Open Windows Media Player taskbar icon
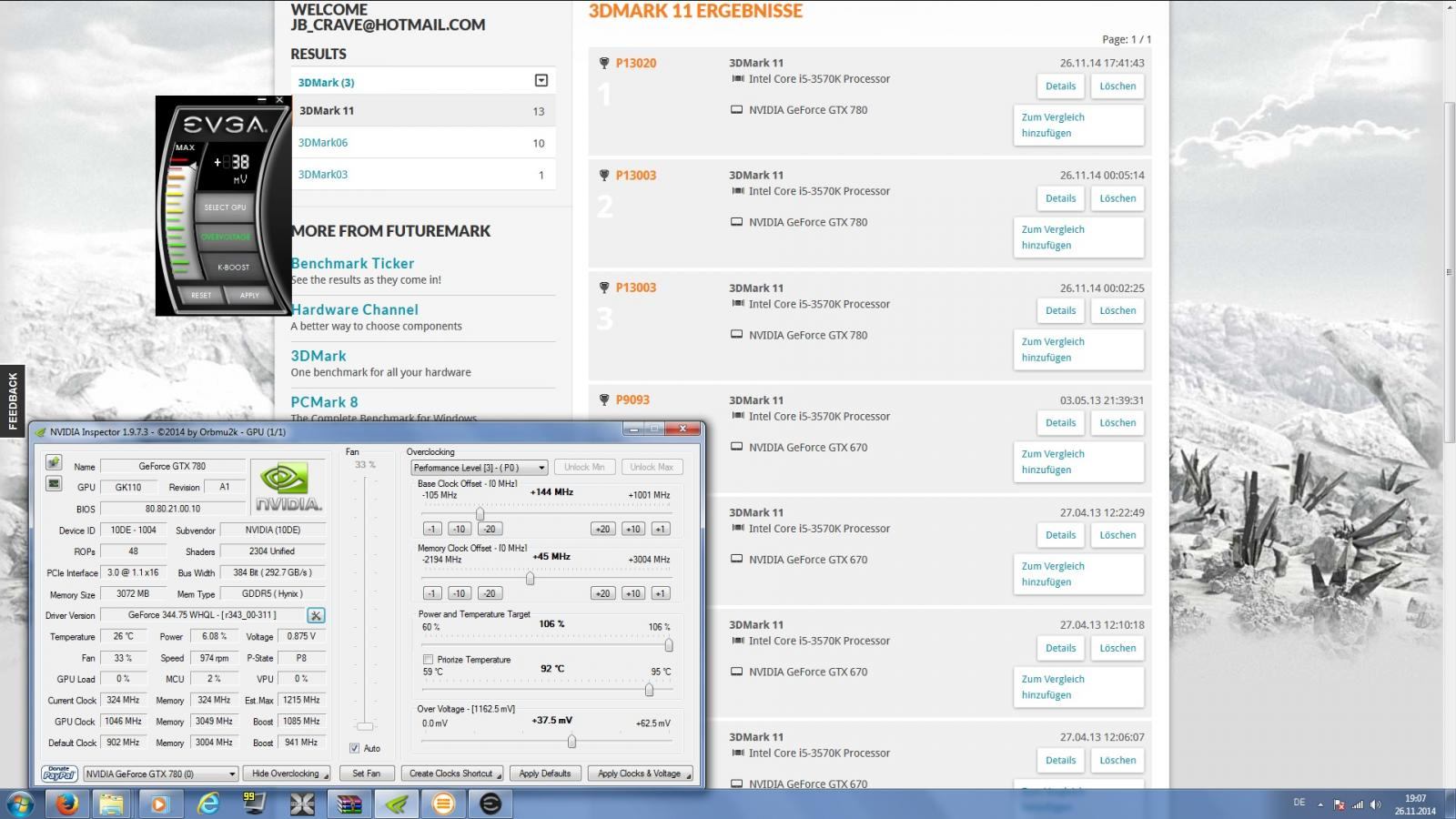This screenshot has height=819, width=1456. (x=159, y=804)
